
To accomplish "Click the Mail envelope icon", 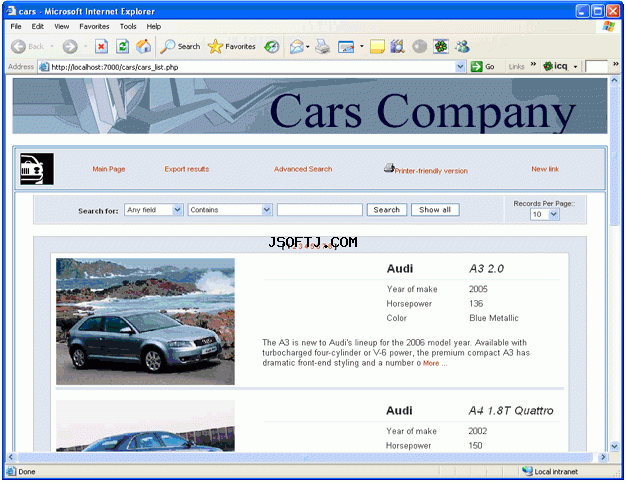I will point(296,47).
